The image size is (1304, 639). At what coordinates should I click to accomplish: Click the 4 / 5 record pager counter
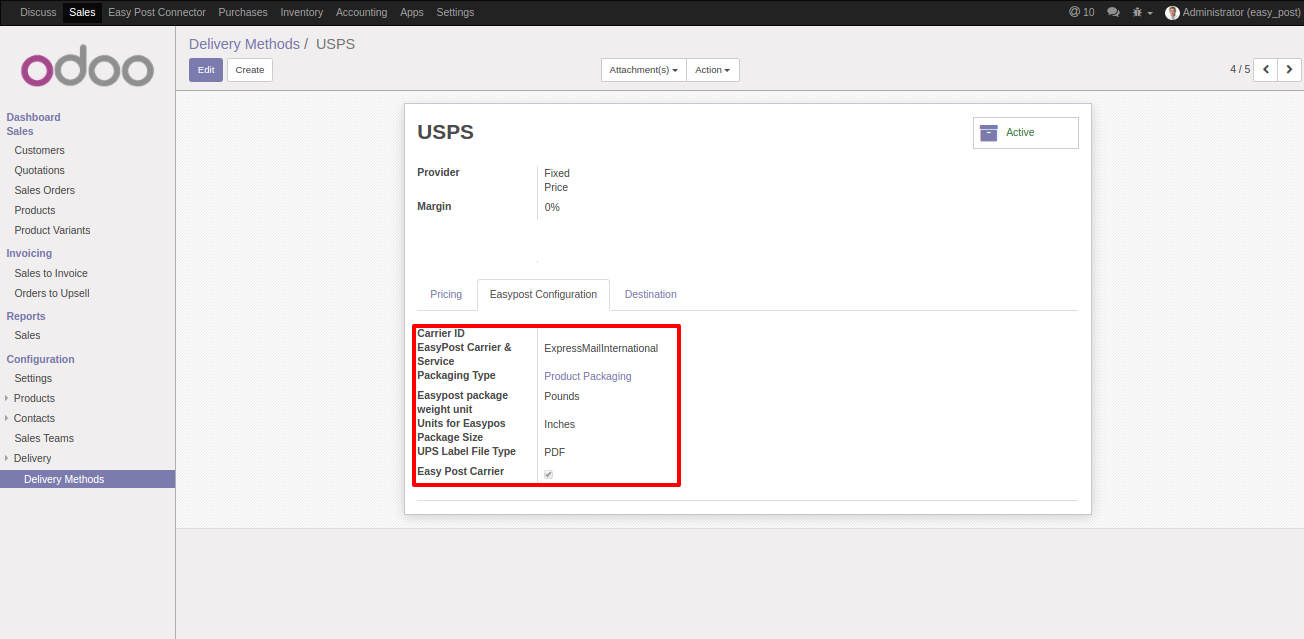[1240, 69]
